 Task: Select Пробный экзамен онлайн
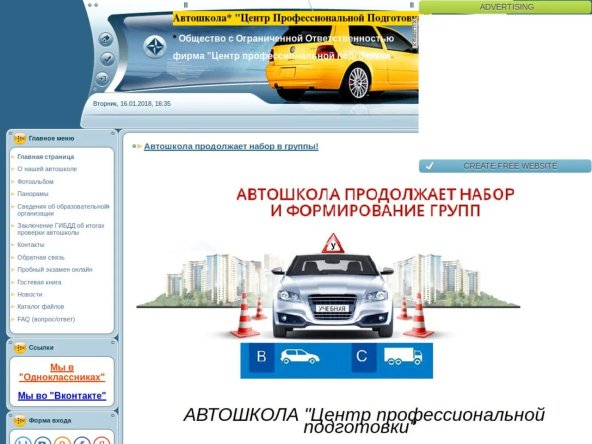click(x=55, y=270)
